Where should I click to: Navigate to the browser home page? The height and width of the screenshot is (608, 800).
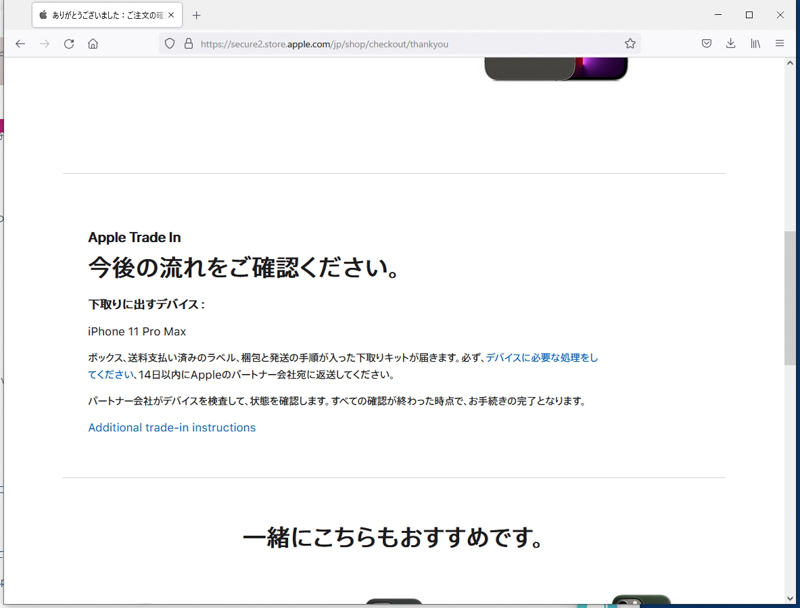[x=94, y=43]
